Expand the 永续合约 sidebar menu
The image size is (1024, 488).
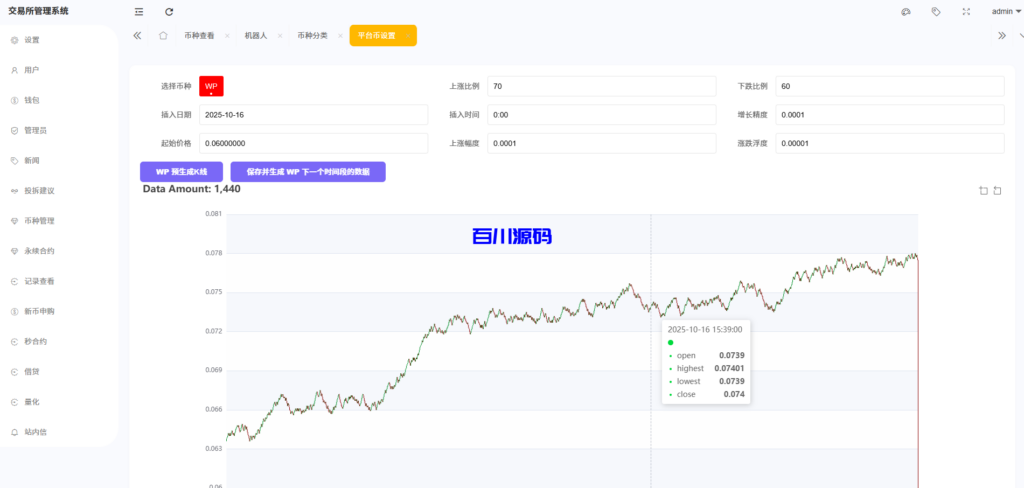(x=39, y=251)
